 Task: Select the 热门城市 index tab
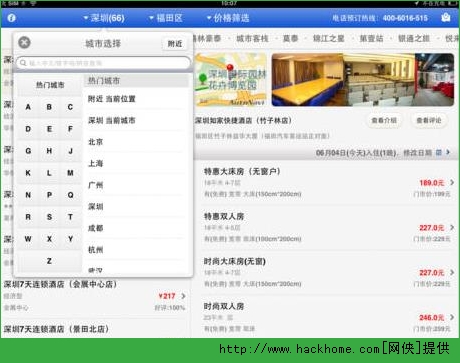click(x=50, y=85)
